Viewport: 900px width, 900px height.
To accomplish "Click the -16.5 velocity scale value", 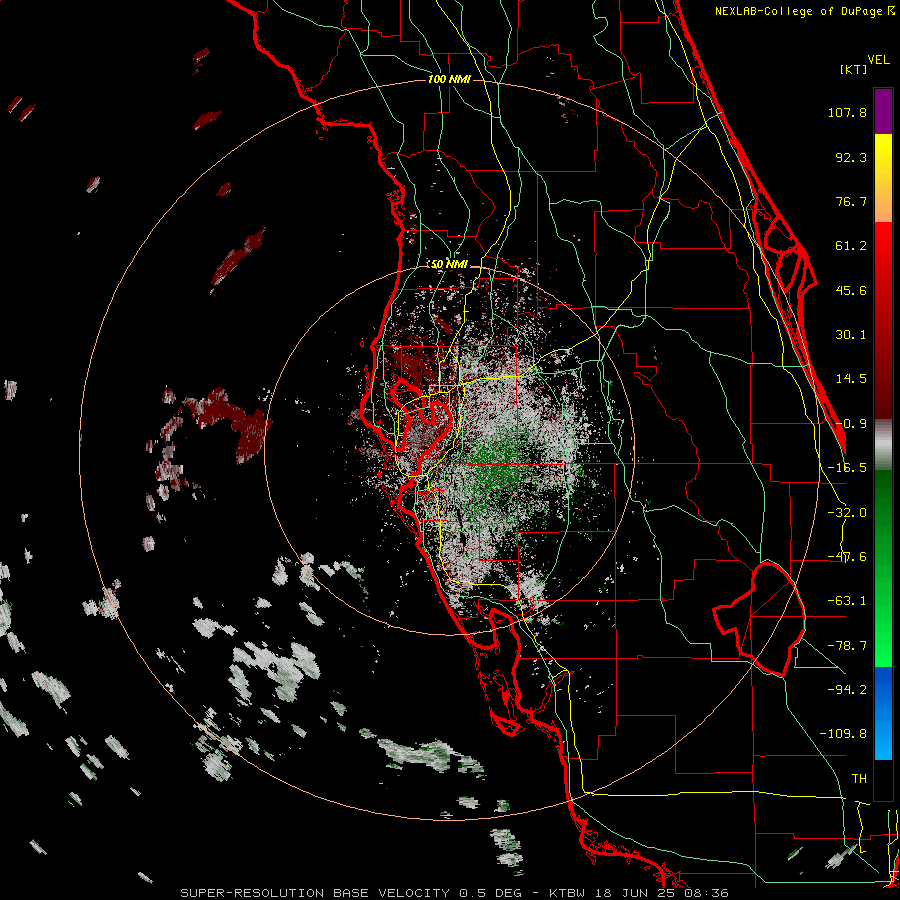I will pyautogui.click(x=847, y=468).
